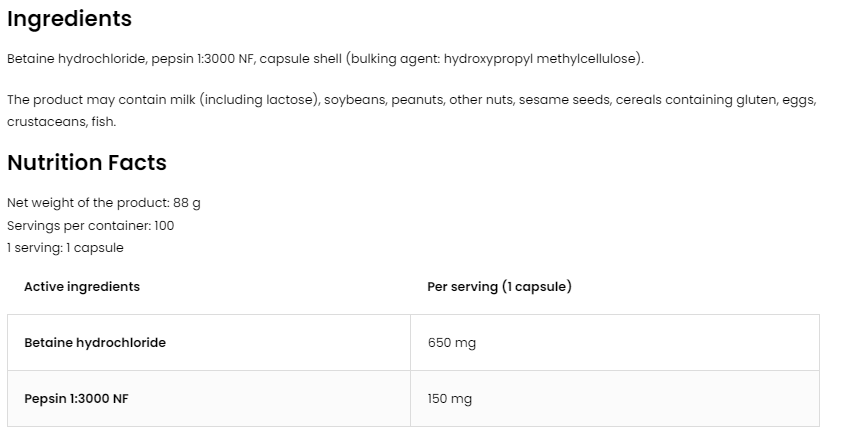Click the crustaceans, fish text line

click(61, 122)
